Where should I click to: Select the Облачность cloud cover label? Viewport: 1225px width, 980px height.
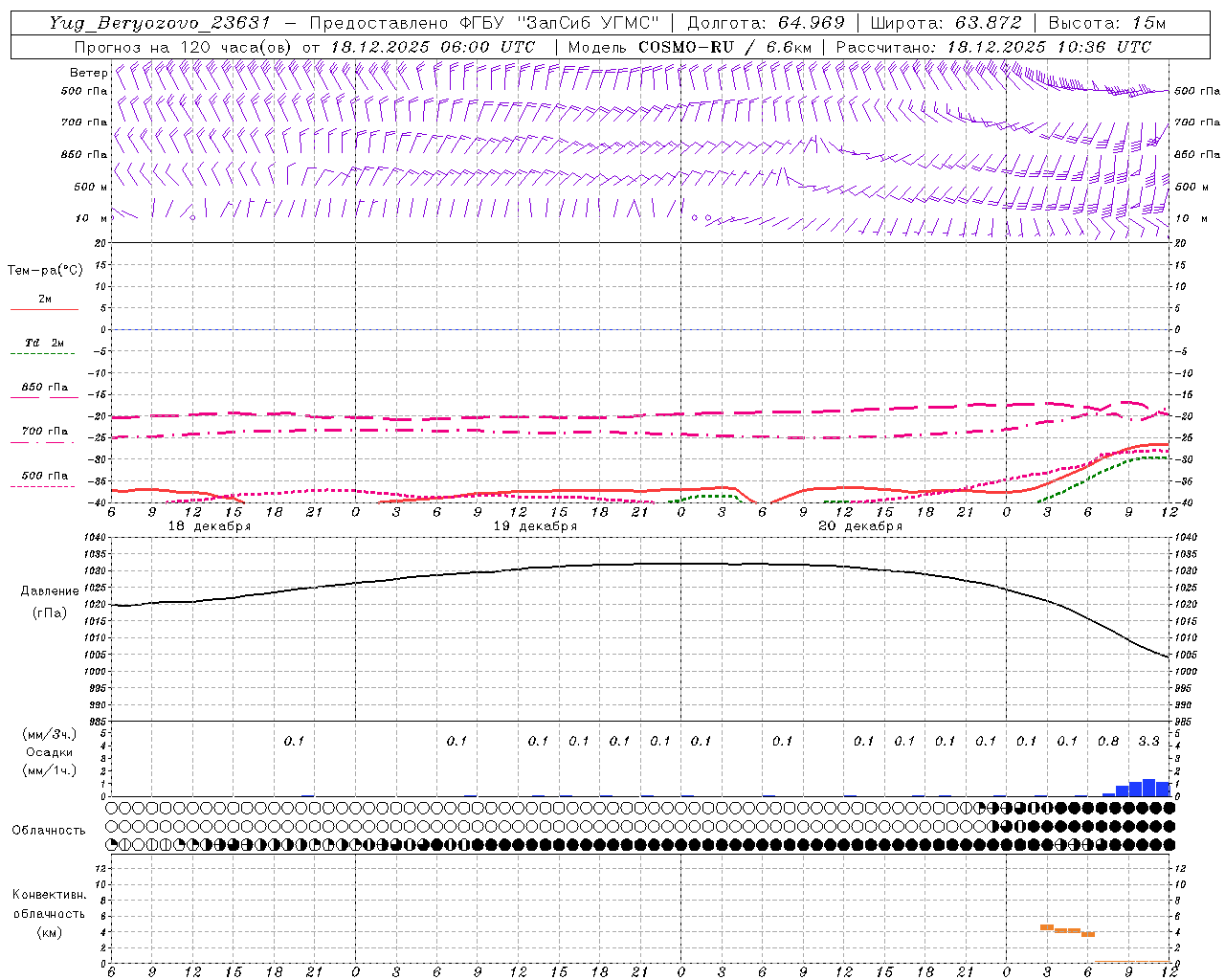(x=49, y=831)
